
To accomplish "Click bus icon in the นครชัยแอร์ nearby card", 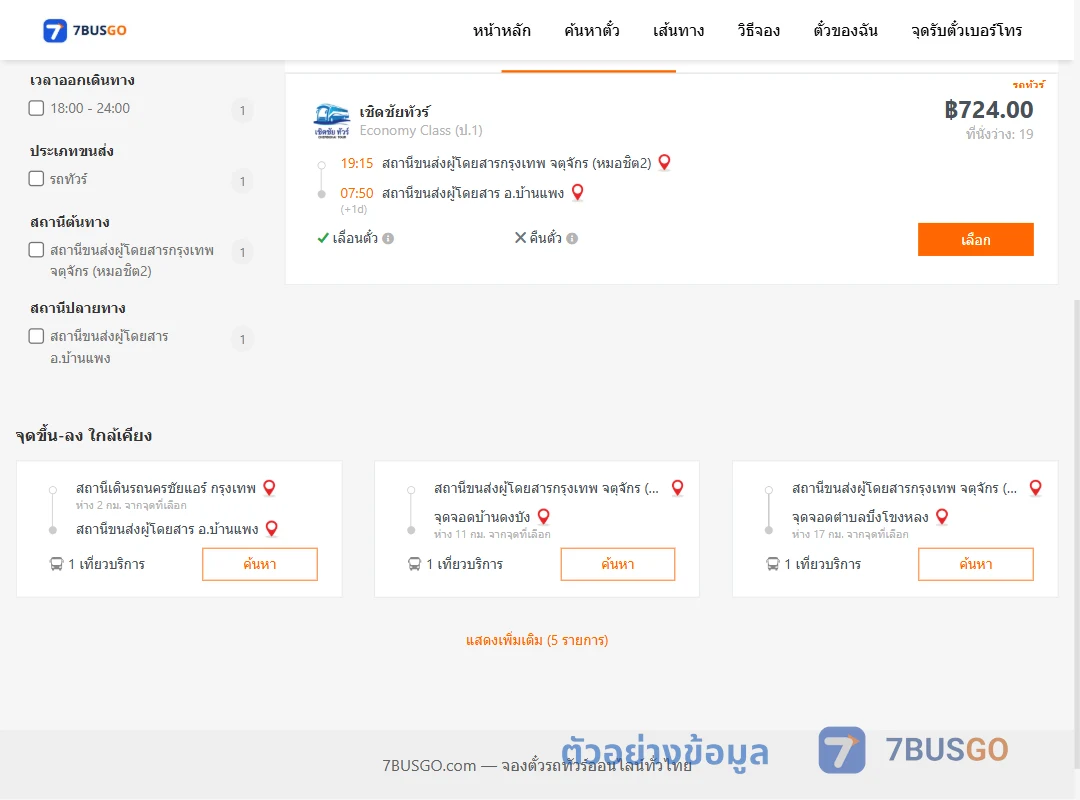I will (x=56, y=564).
